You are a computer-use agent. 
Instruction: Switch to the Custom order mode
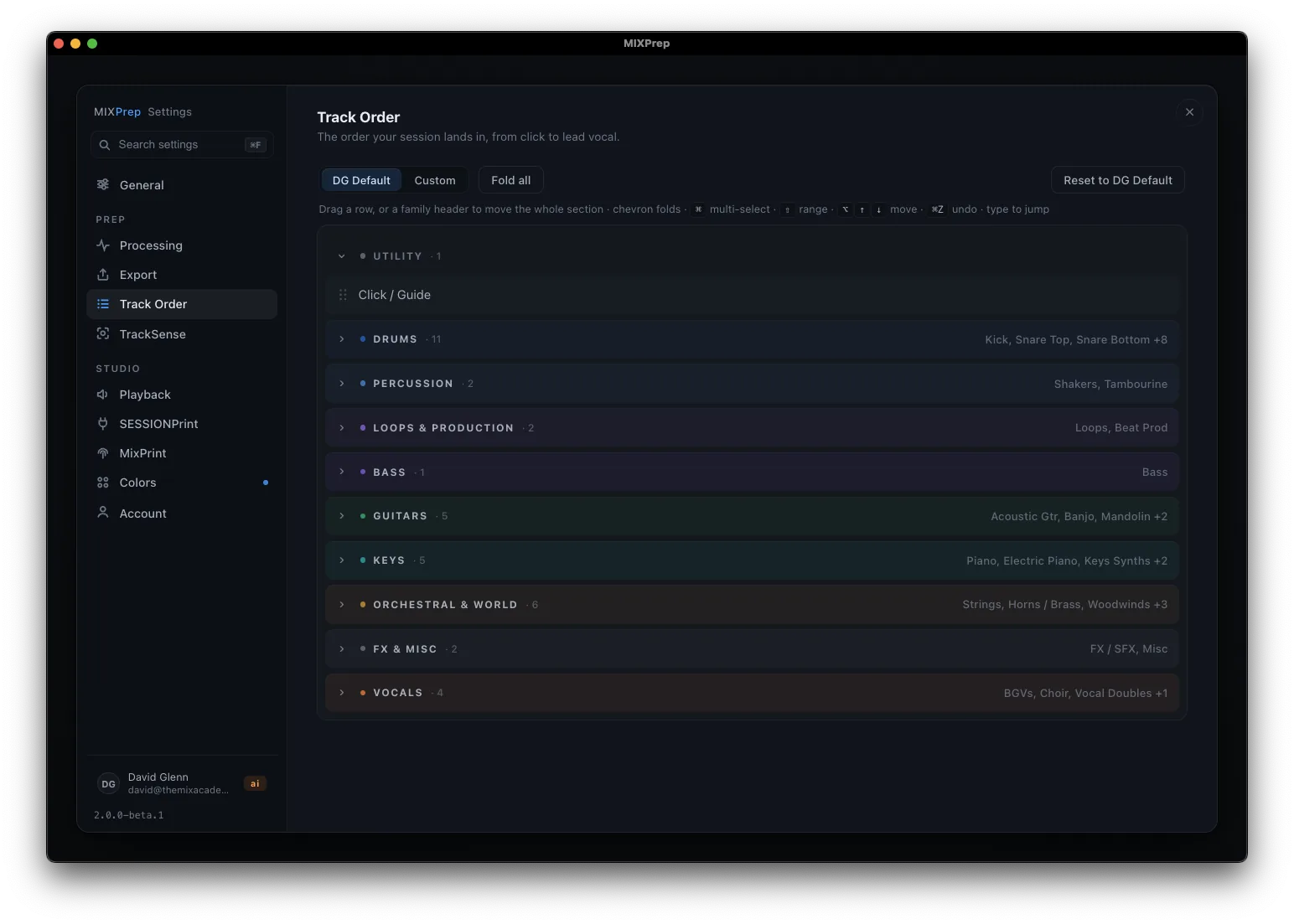tap(435, 180)
